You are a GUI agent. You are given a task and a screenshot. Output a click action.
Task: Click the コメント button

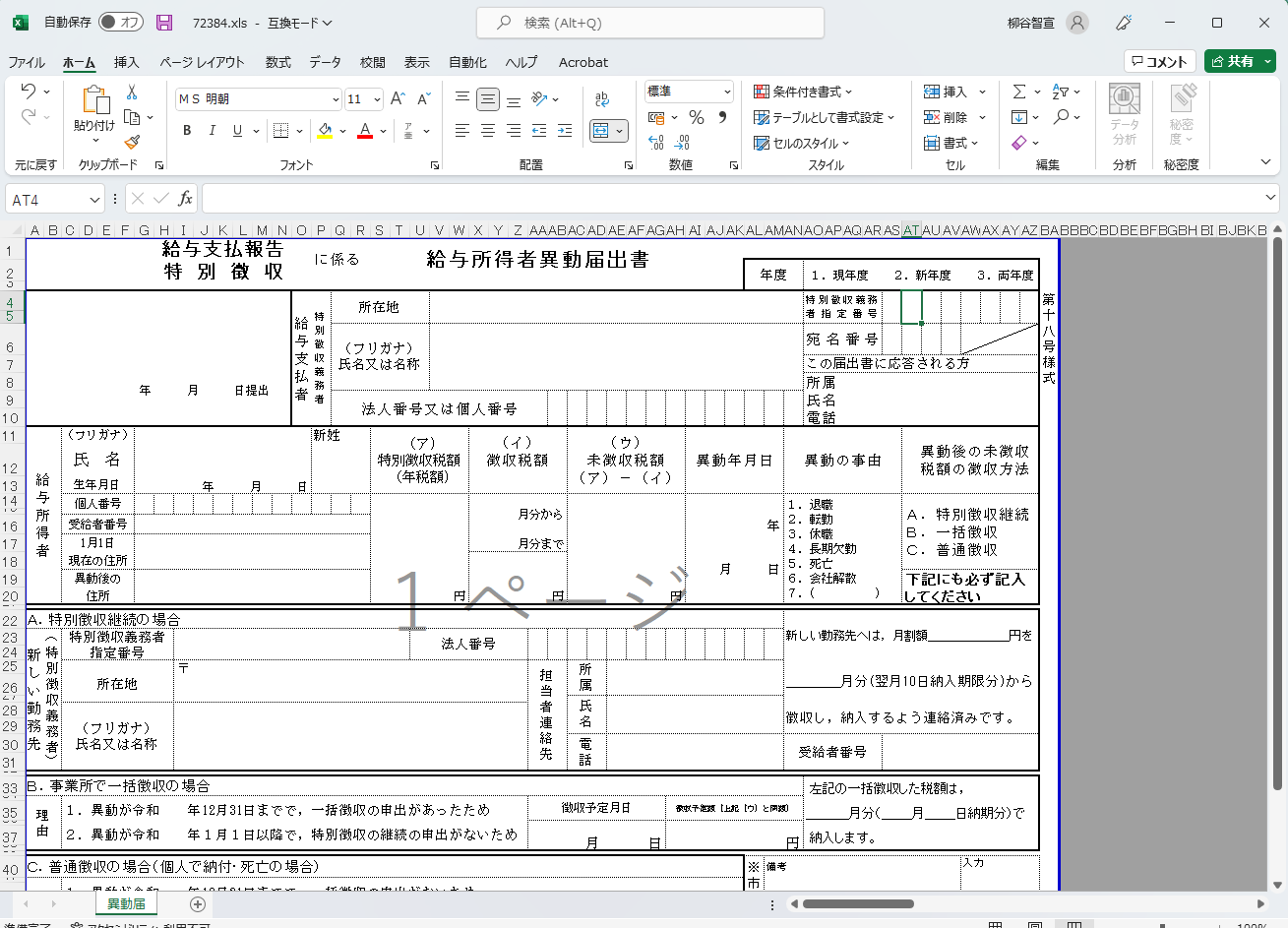tap(1159, 61)
